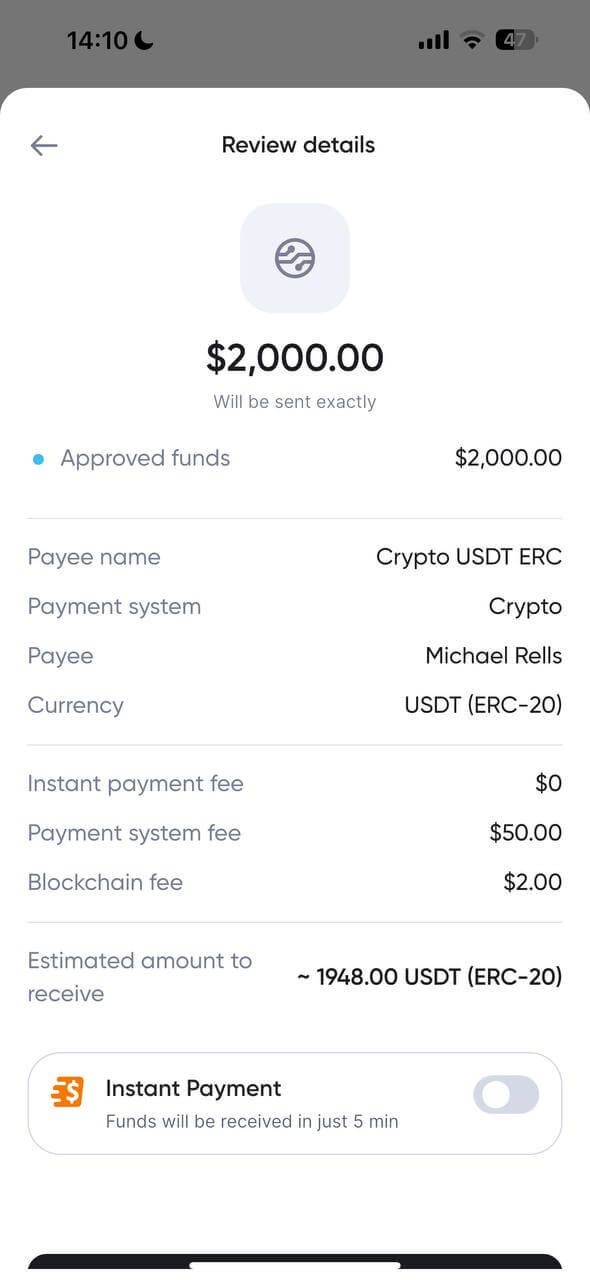Expand the Payment system Crypto entry
Image resolution: width=590 pixels, height=1280 pixels.
click(295, 606)
